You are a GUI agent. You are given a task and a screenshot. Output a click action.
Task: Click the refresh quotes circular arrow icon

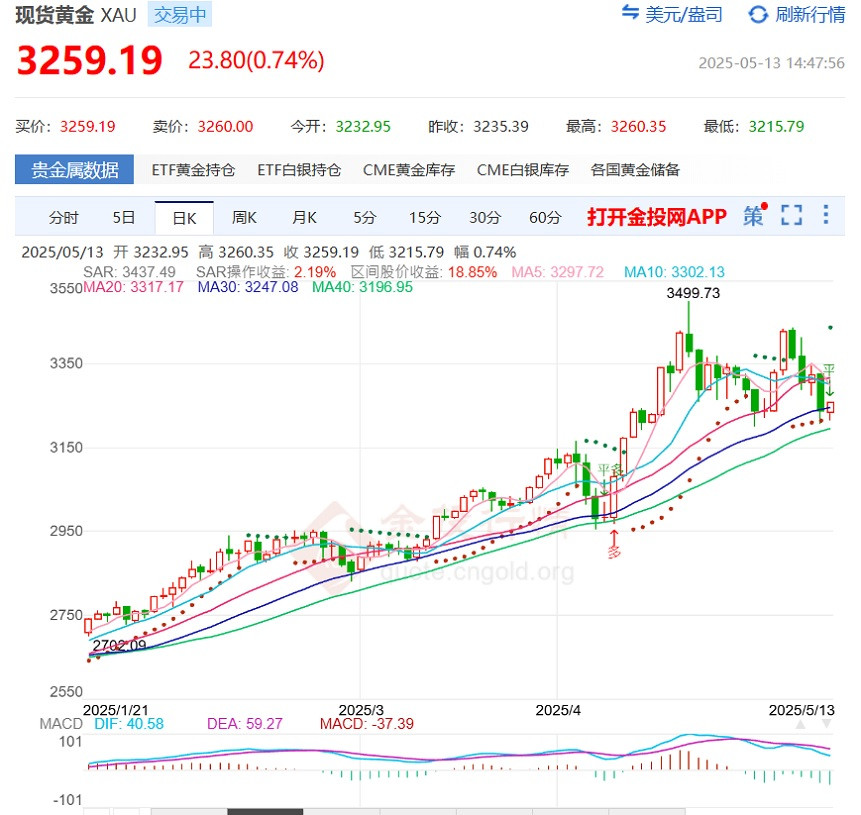759,14
